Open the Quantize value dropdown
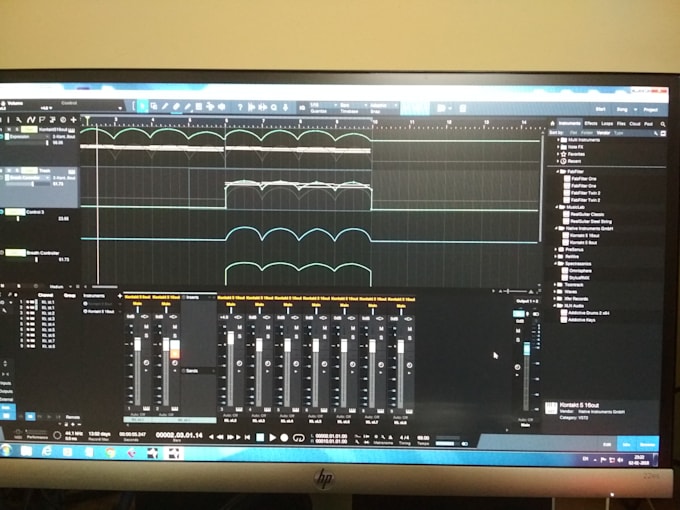 tap(323, 105)
